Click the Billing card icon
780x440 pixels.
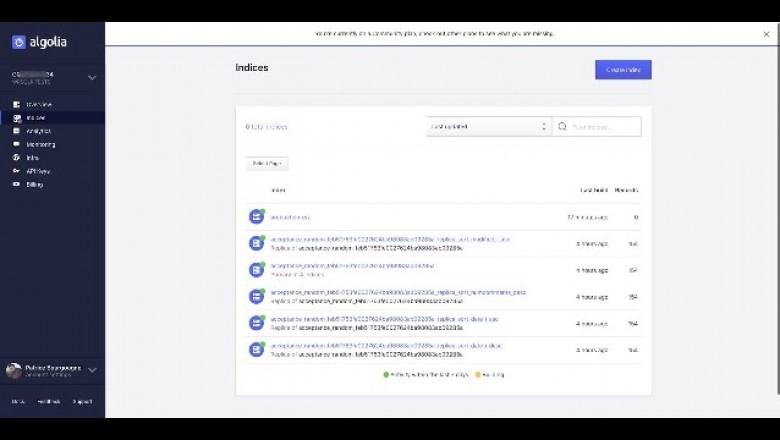tap(17, 184)
